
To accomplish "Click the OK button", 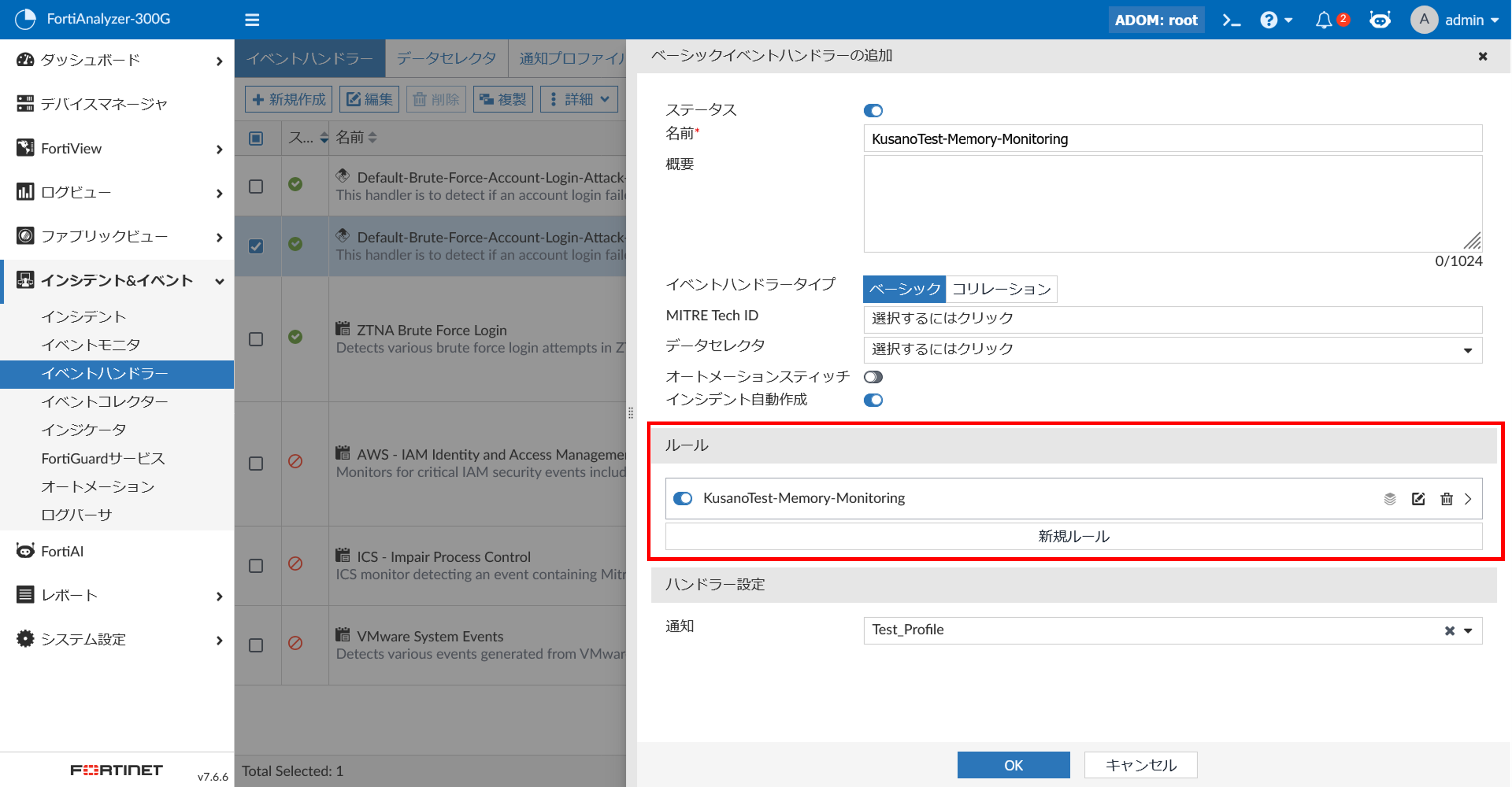I will point(1012,765).
